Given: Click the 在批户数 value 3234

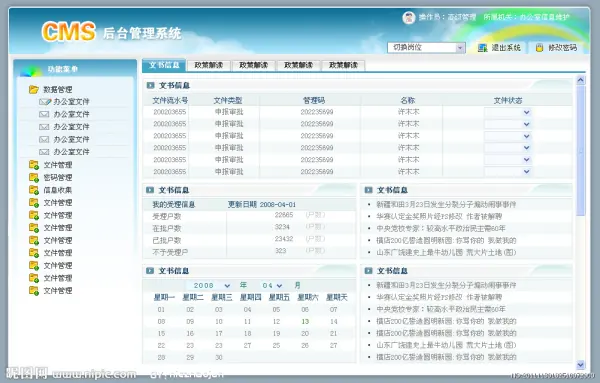Looking at the screenshot, I should [x=282, y=227].
